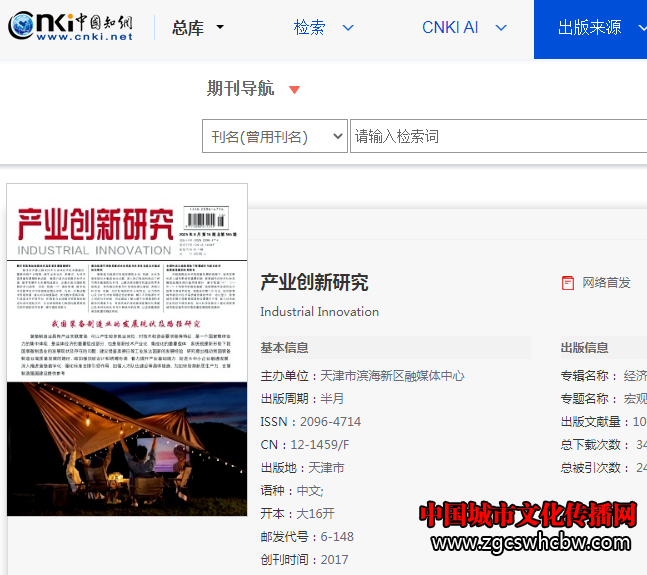Click the CNKI logo
Screen dimensions: 647x575
70,27
